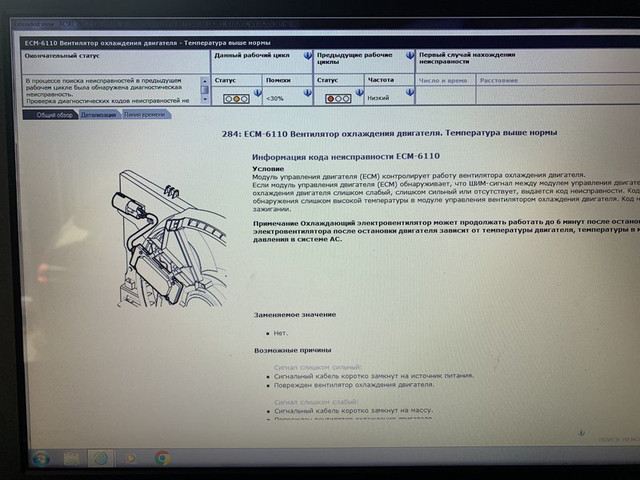This screenshot has width=640, height=480.
Task: Click Окончательный статус heading
Action: [x=62, y=56]
